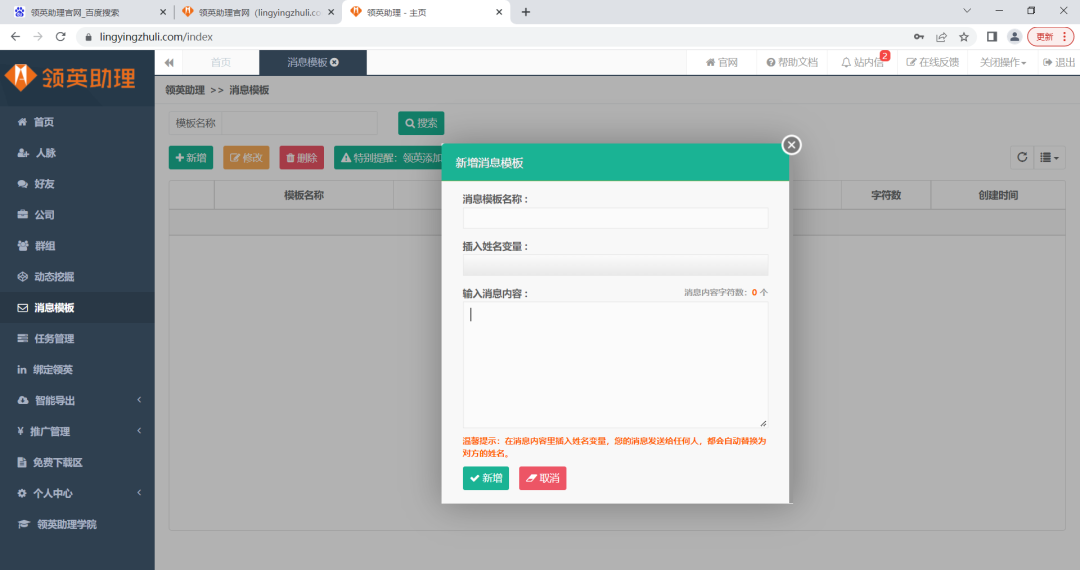Click the browser address bar URL

click(x=156, y=36)
